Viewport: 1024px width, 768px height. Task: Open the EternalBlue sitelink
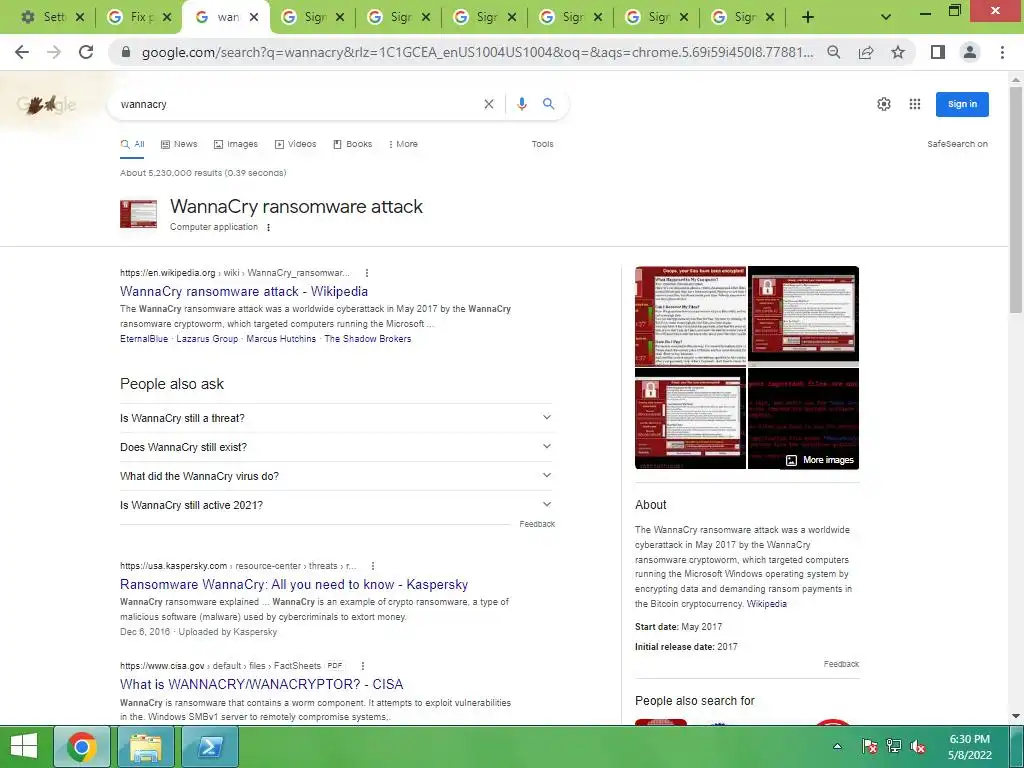(144, 339)
